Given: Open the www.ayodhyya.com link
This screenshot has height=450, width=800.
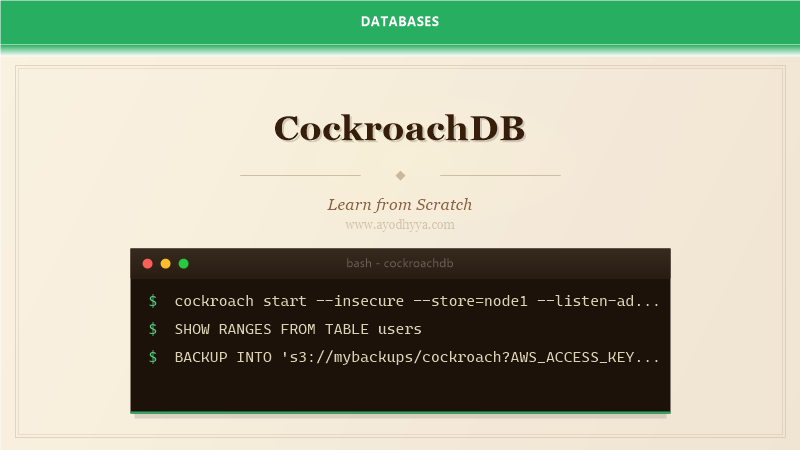Looking at the screenshot, I should (x=399, y=224).
